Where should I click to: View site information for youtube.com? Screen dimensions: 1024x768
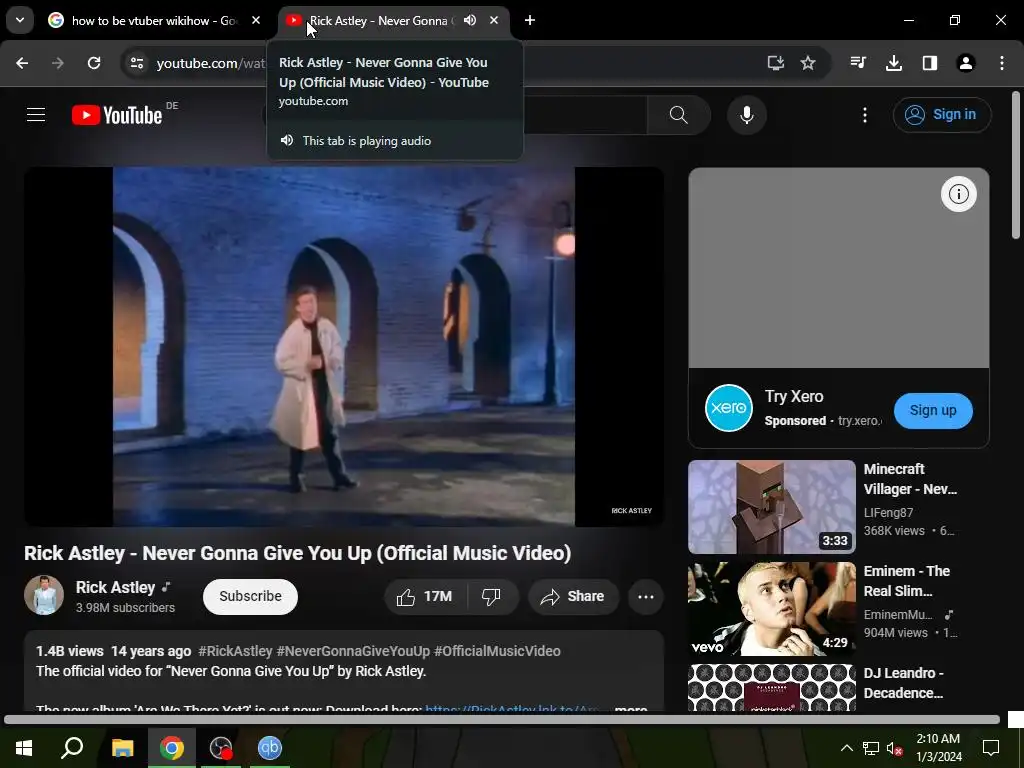point(136,63)
